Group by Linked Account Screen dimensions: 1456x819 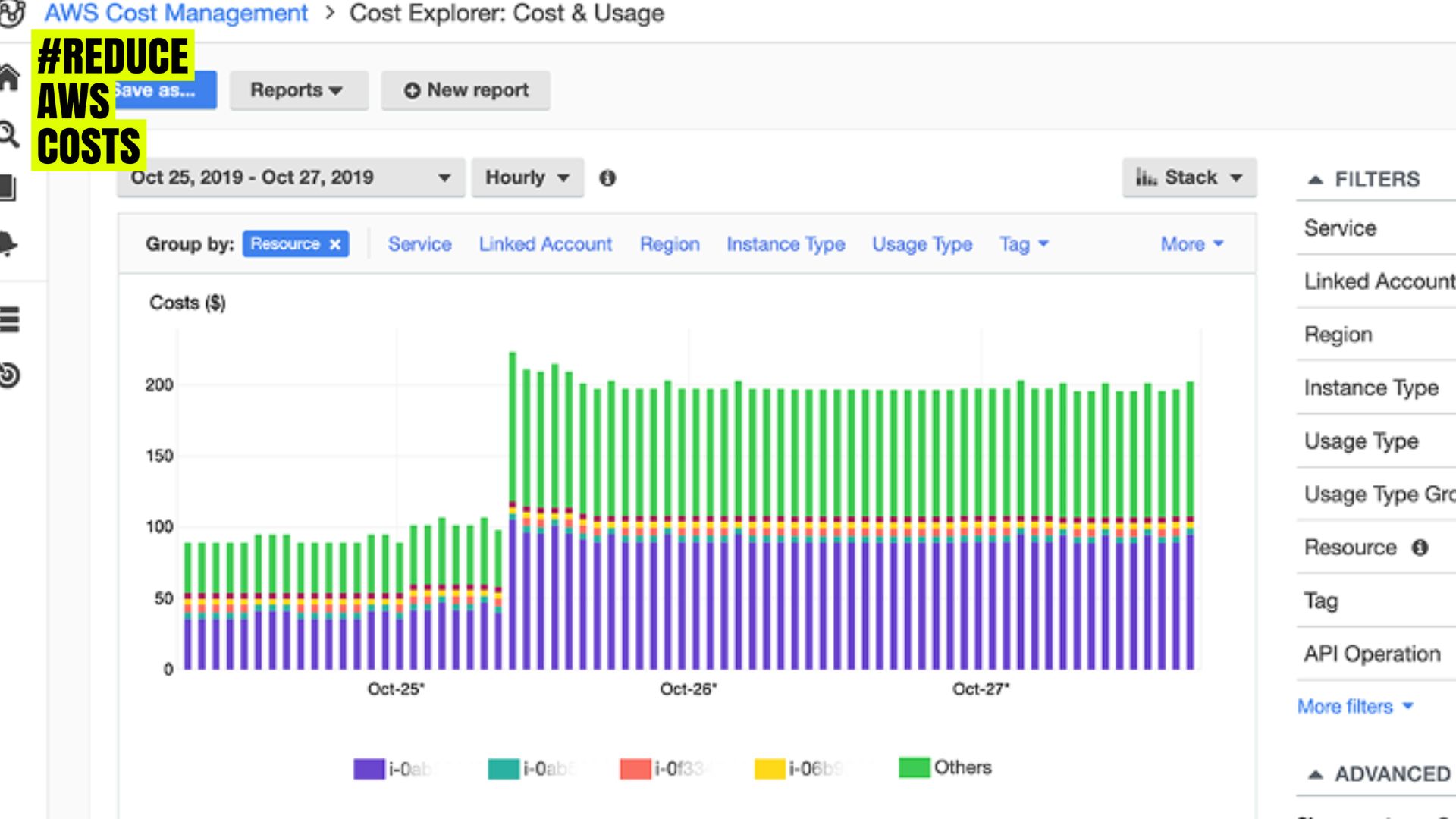545,244
